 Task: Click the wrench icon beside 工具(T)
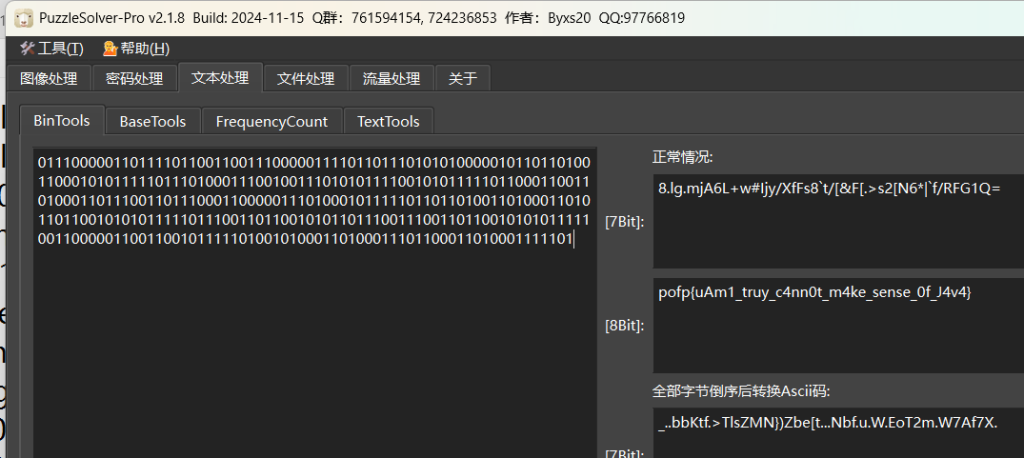click(27, 49)
